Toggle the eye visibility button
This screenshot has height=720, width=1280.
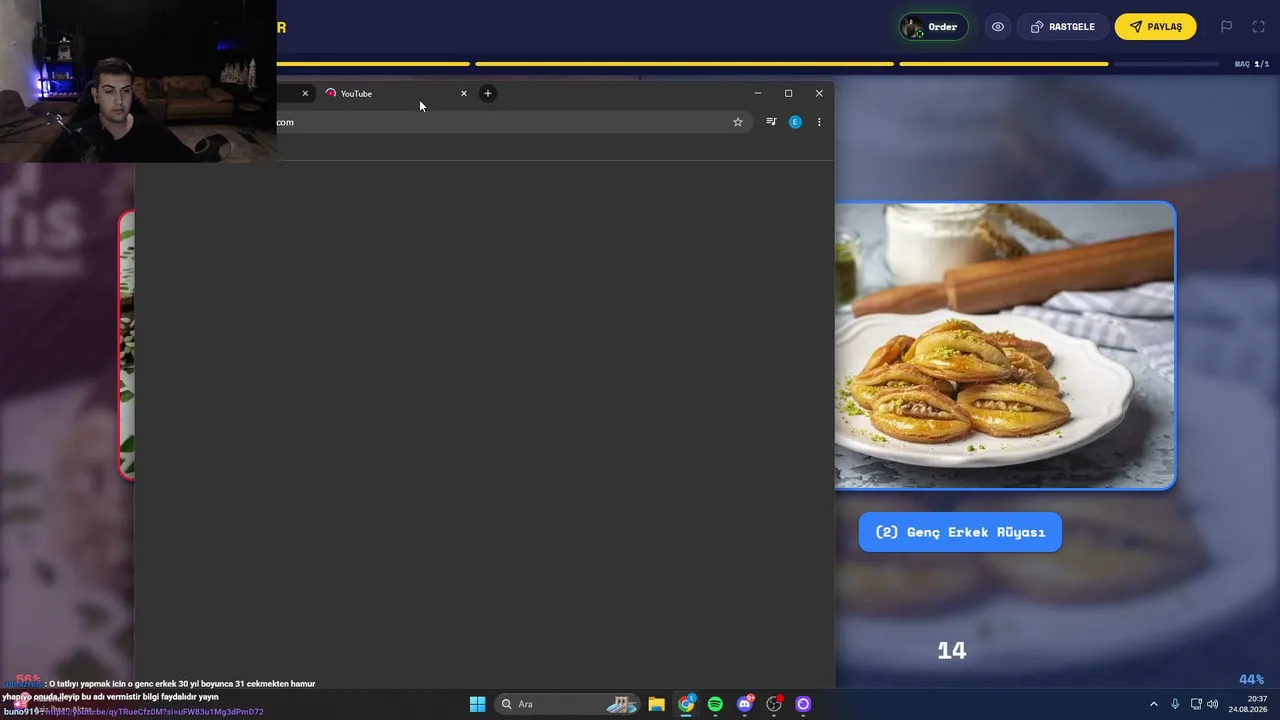pos(998,27)
